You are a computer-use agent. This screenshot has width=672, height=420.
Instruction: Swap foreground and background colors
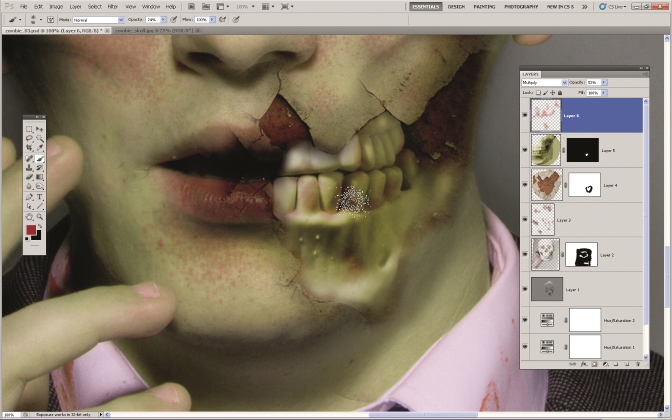pyautogui.click(x=39, y=226)
